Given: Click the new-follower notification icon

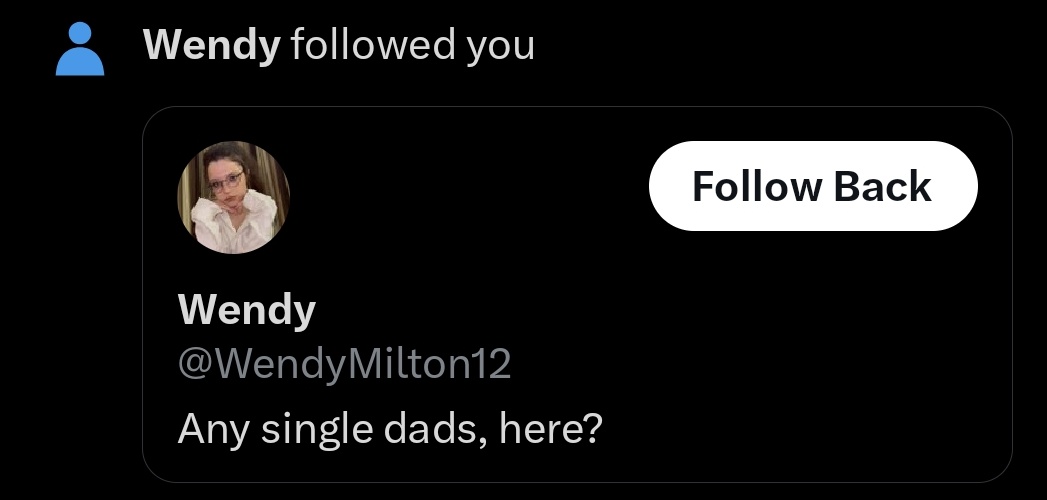Looking at the screenshot, I should click(x=80, y=49).
